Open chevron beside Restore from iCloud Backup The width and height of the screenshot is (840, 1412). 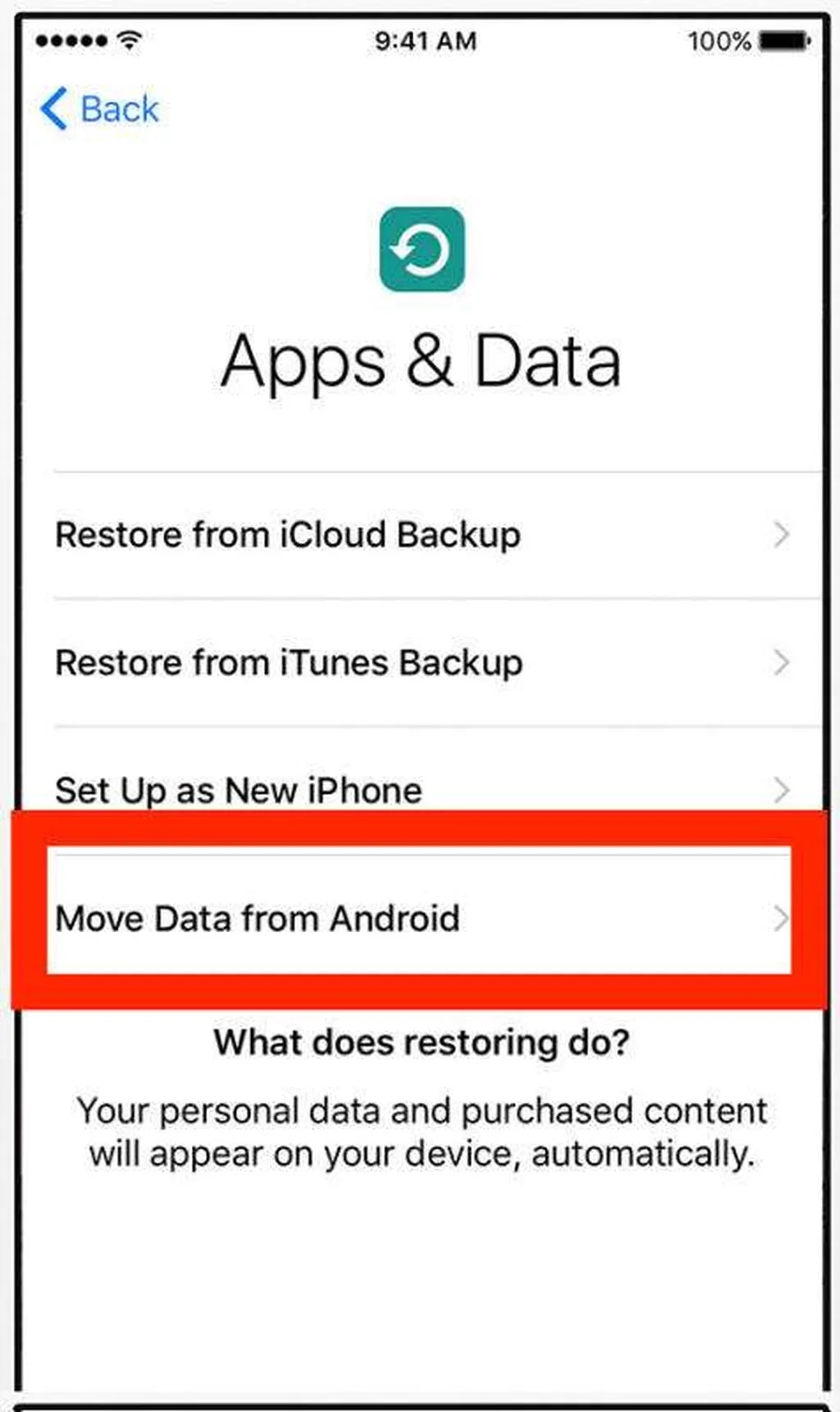tap(782, 535)
